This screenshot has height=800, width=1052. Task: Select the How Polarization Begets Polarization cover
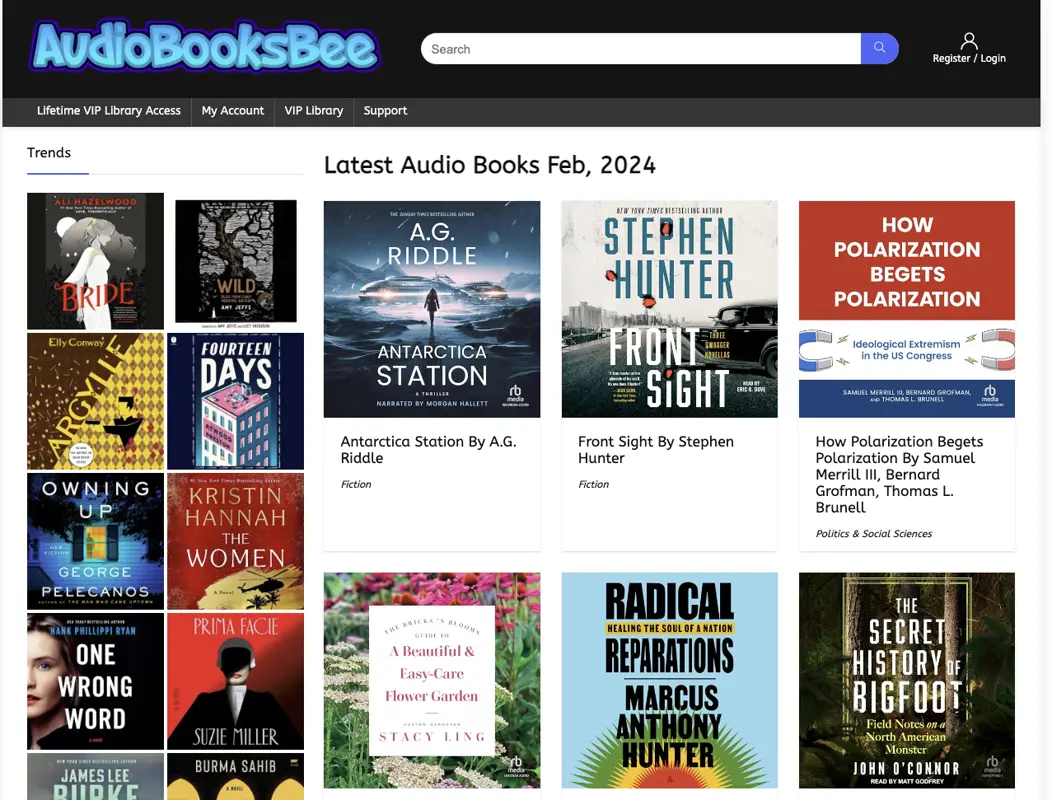point(906,308)
